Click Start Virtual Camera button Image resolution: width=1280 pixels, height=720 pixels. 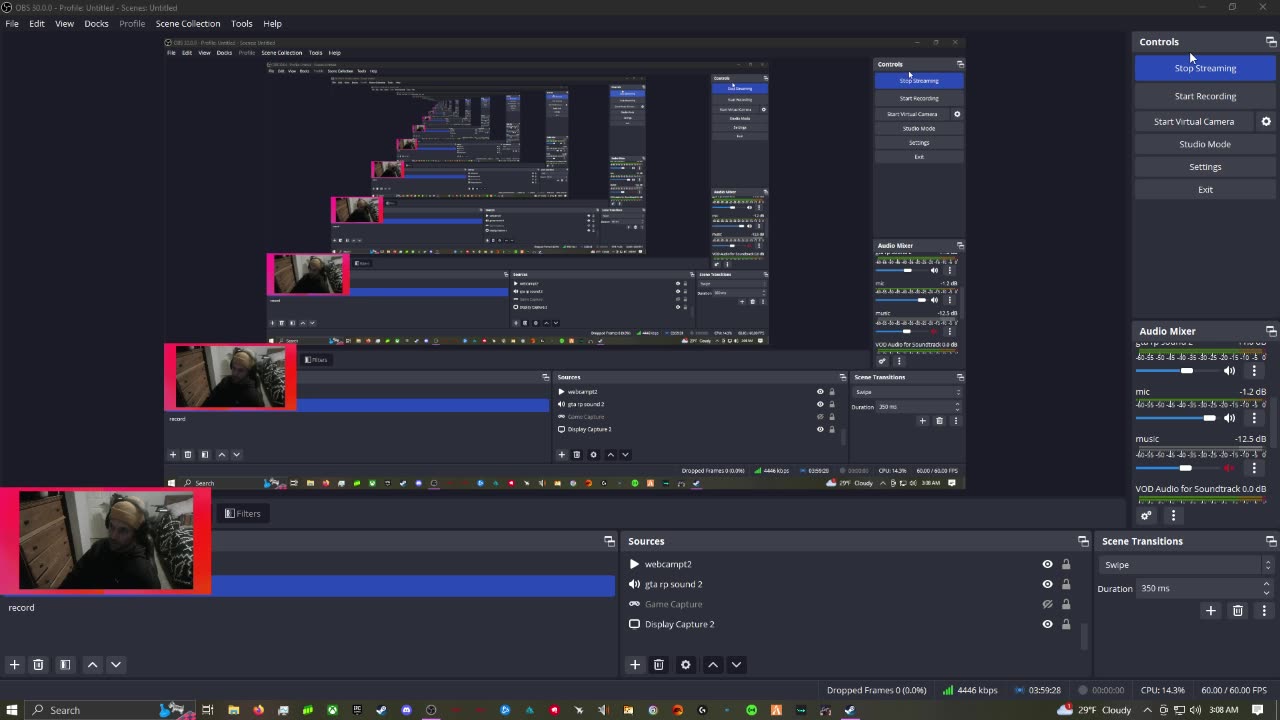[1194, 122]
